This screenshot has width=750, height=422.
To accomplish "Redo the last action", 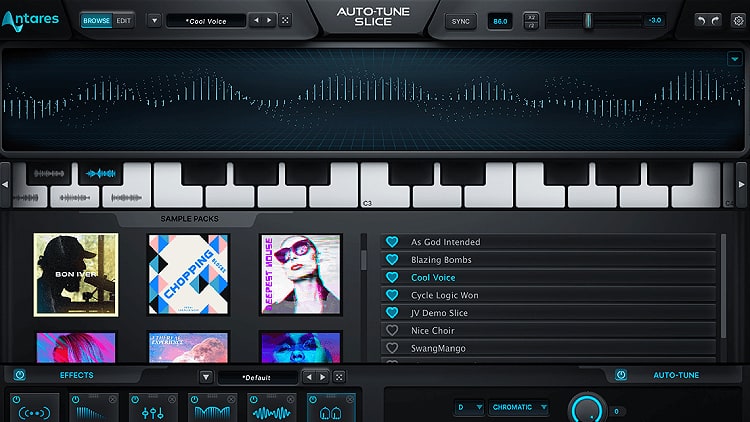I will (x=716, y=21).
